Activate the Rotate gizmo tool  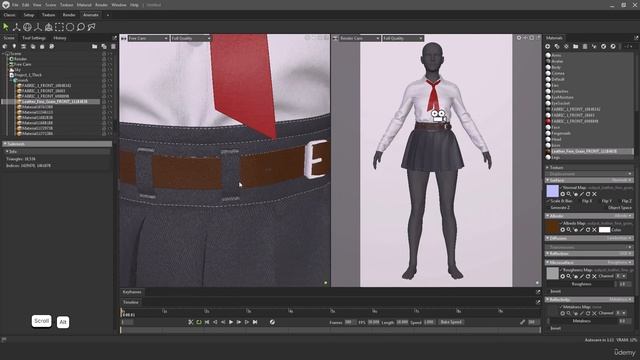(27, 27)
